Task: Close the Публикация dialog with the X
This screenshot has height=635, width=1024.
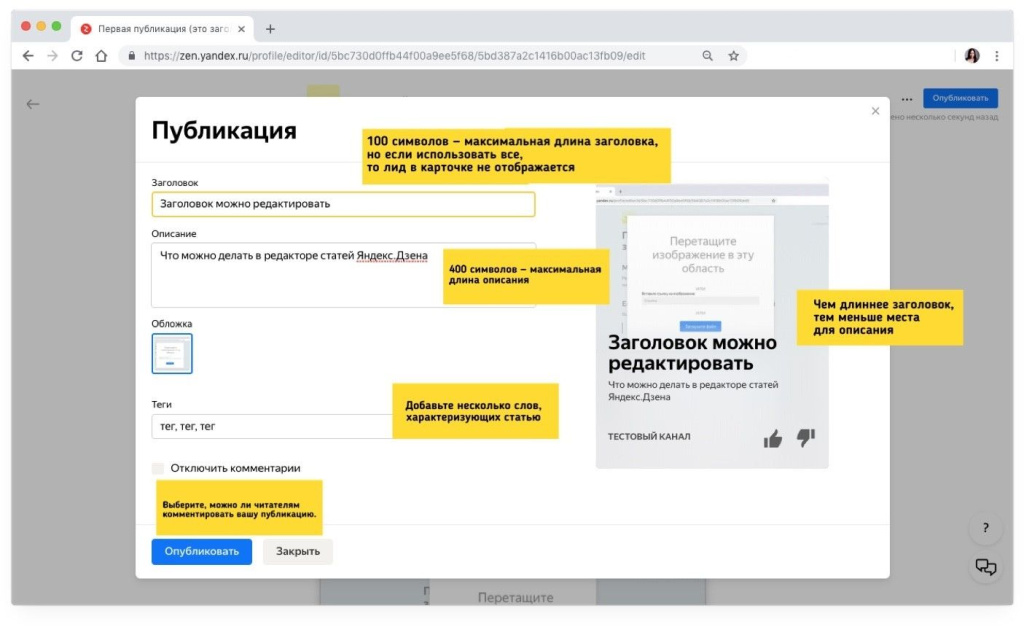Action: click(875, 111)
